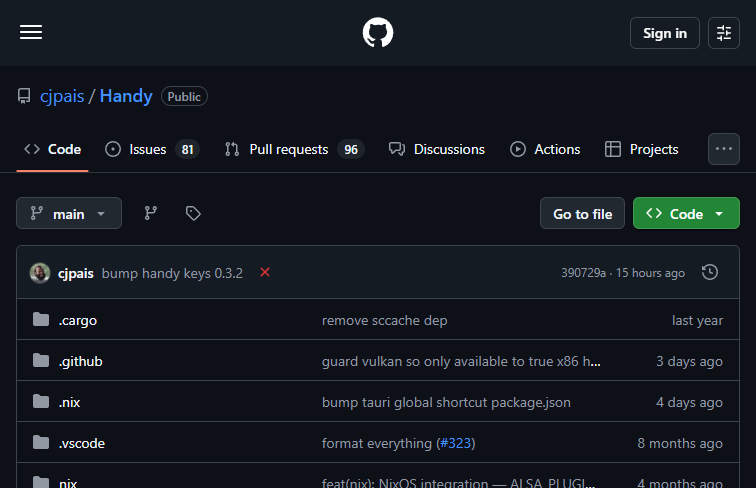This screenshot has height=488, width=756.
Task: Click the folder icon beside .nix
Action: [x=41, y=401]
